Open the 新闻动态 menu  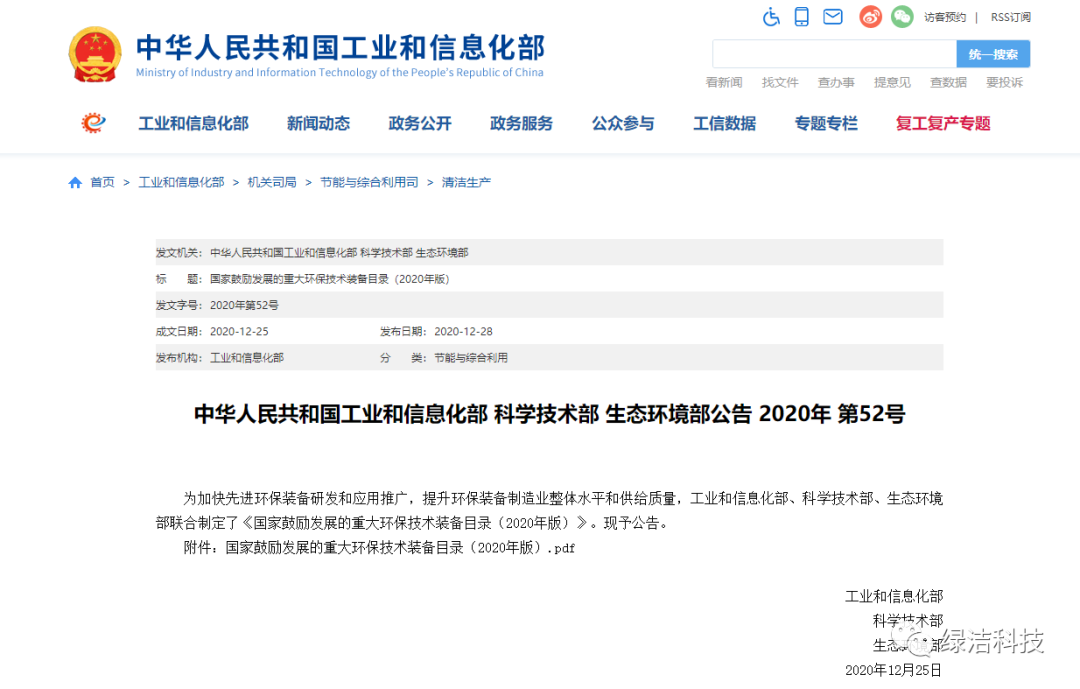click(318, 124)
